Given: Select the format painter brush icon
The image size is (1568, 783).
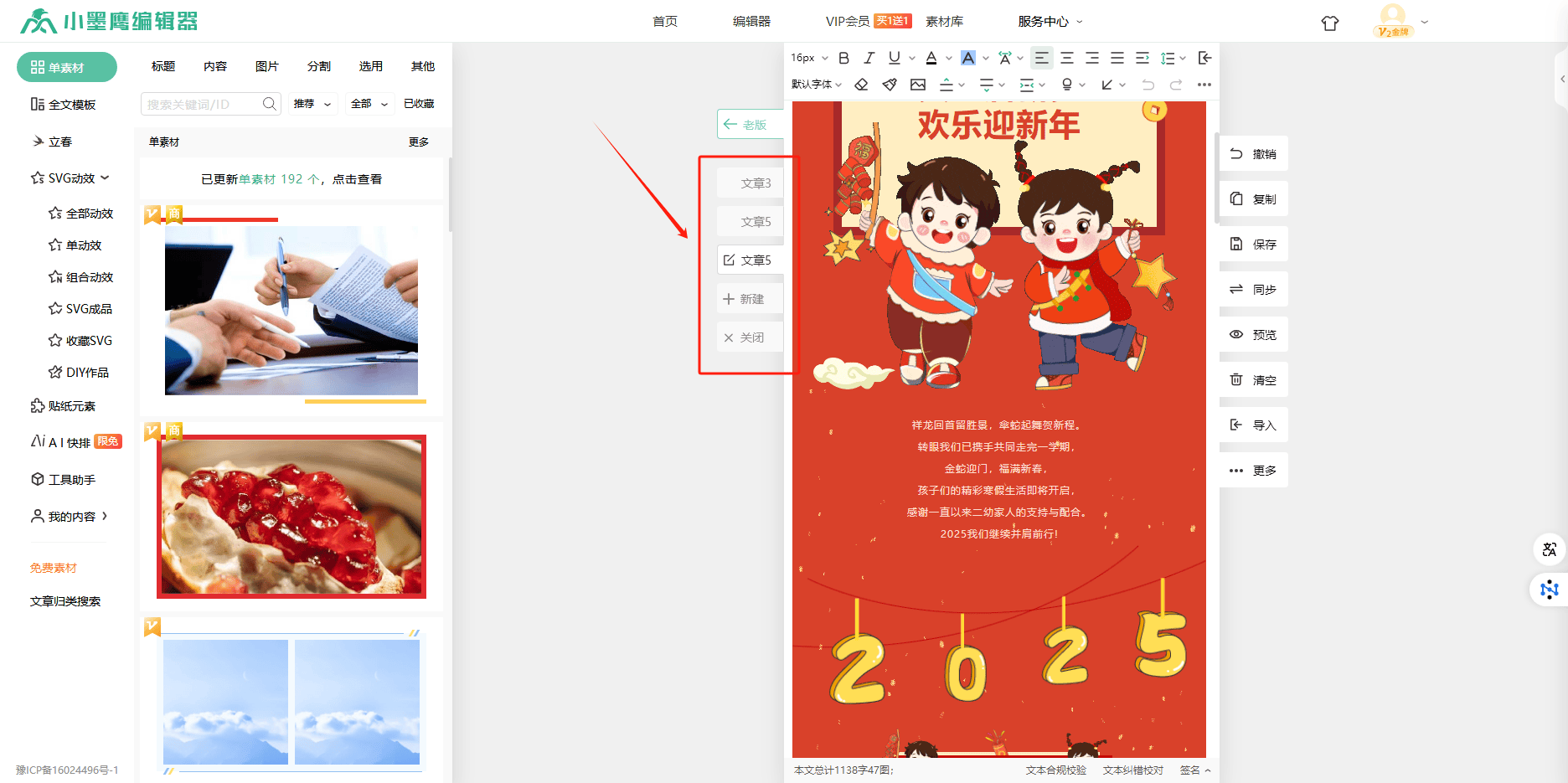Looking at the screenshot, I should click(890, 85).
